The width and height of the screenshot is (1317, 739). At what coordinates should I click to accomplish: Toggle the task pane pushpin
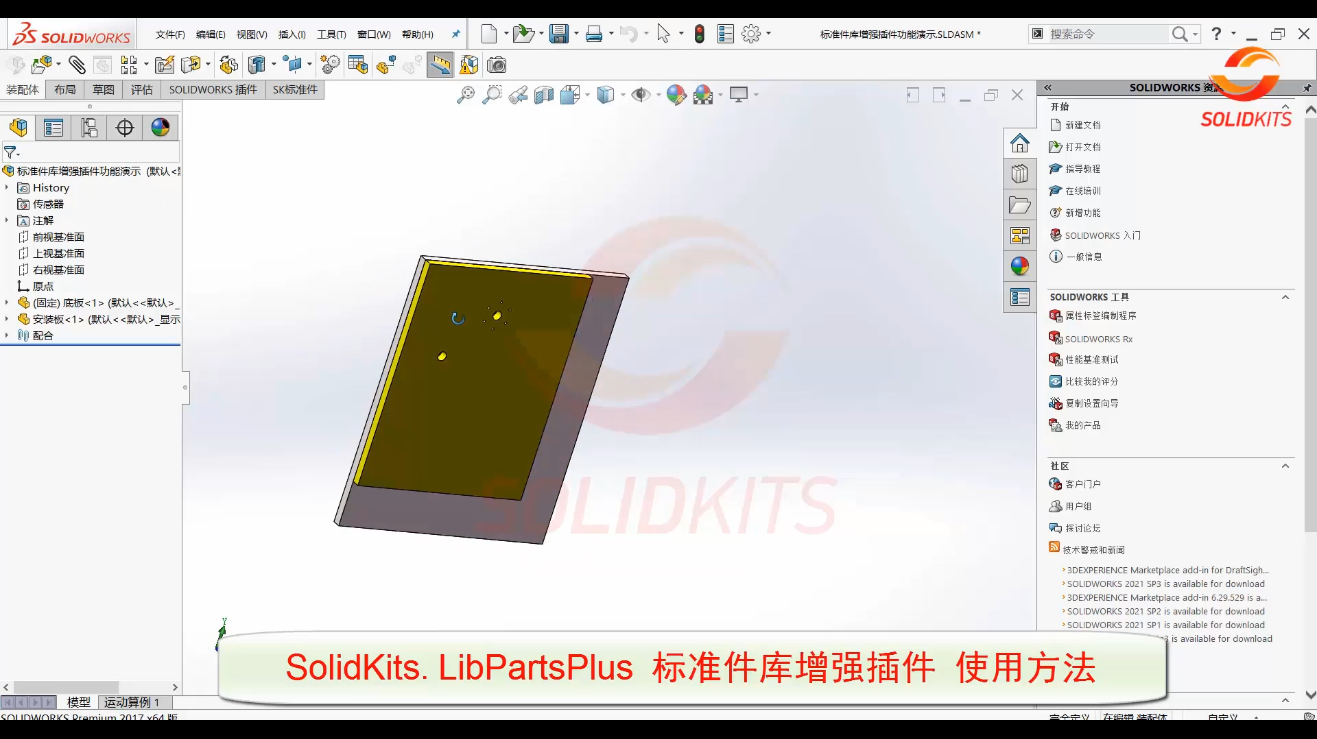click(x=1306, y=88)
